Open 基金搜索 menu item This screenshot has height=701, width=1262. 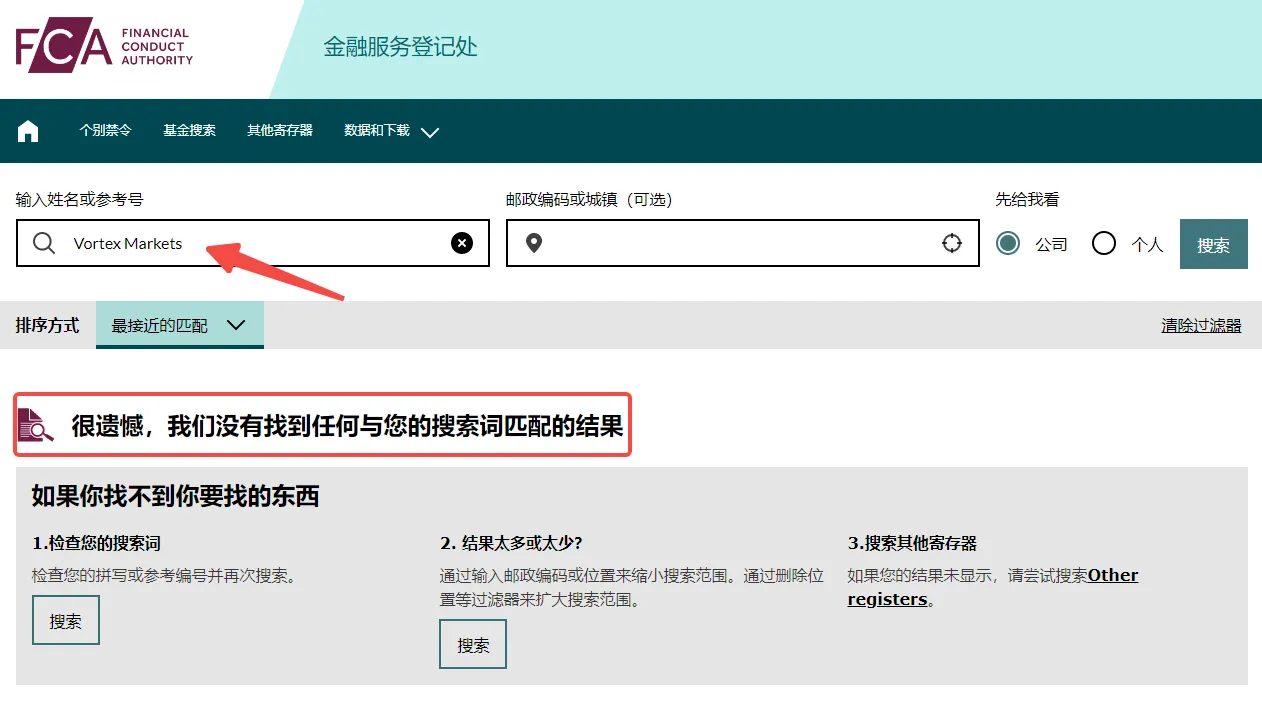(189, 130)
